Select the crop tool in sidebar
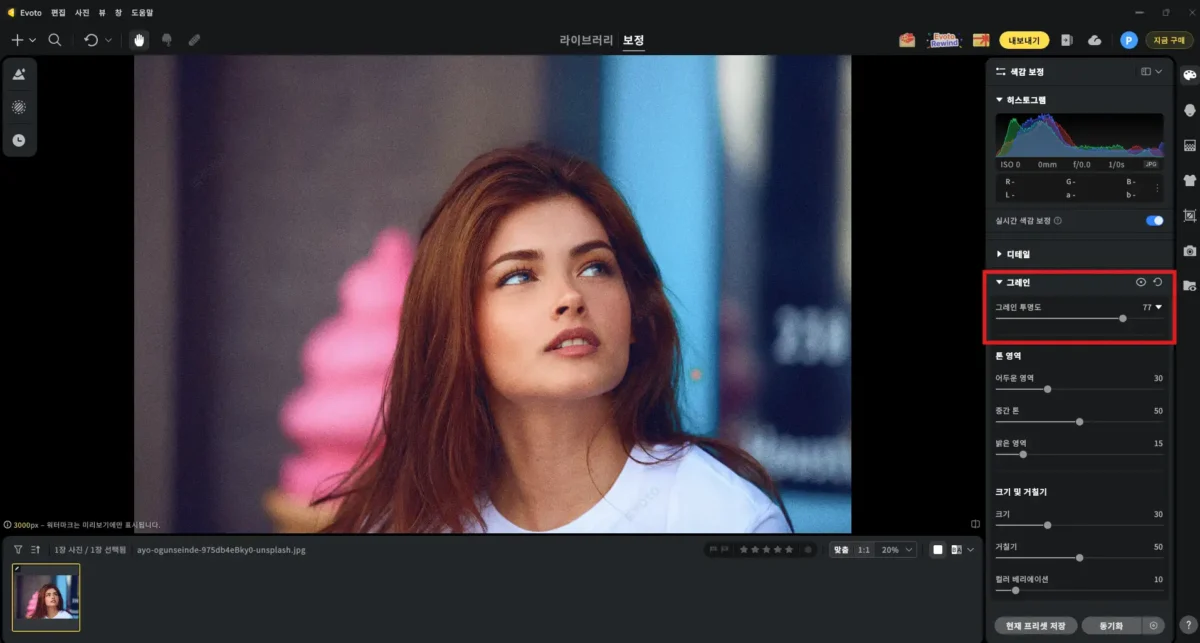Image resolution: width=1200 pixels, height=643 pixels. click(1189, 215)
